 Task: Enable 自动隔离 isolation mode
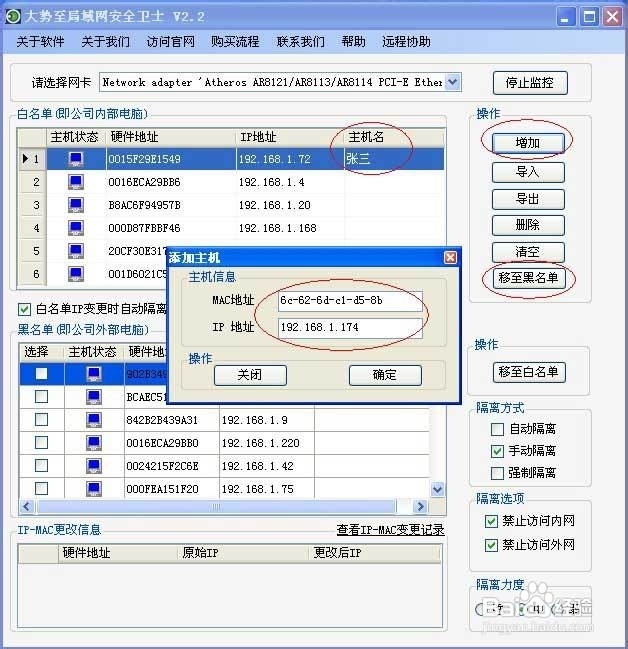point(497,429)
